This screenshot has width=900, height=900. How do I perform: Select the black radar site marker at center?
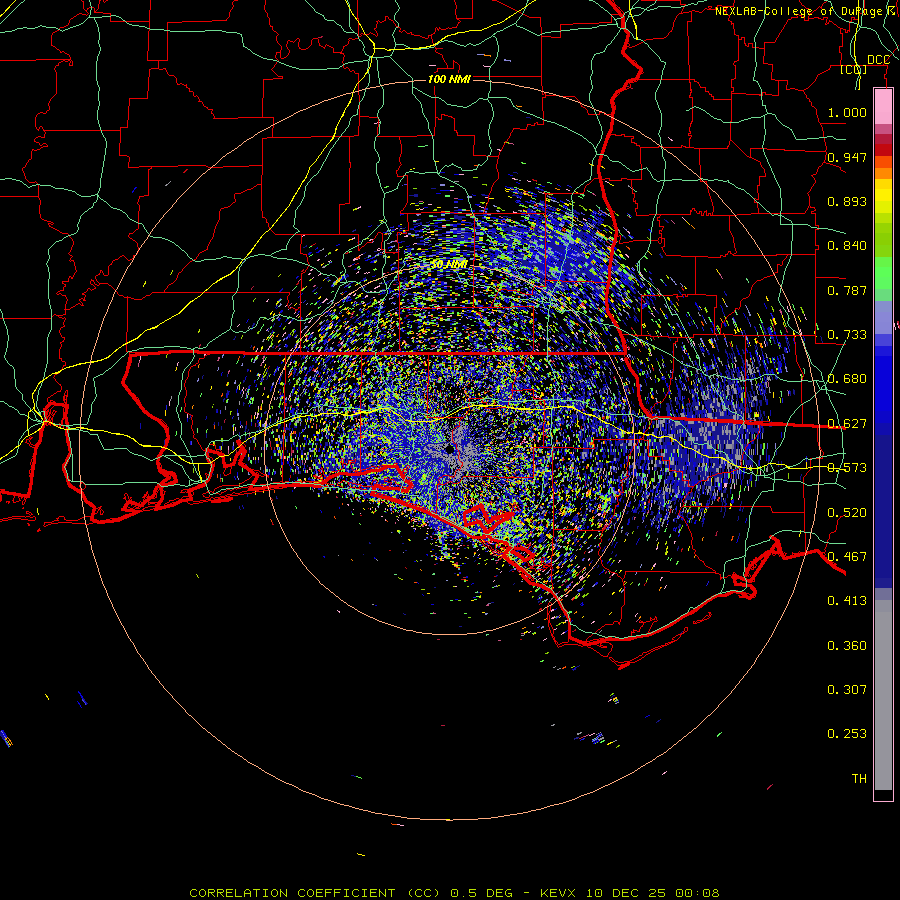449,449
